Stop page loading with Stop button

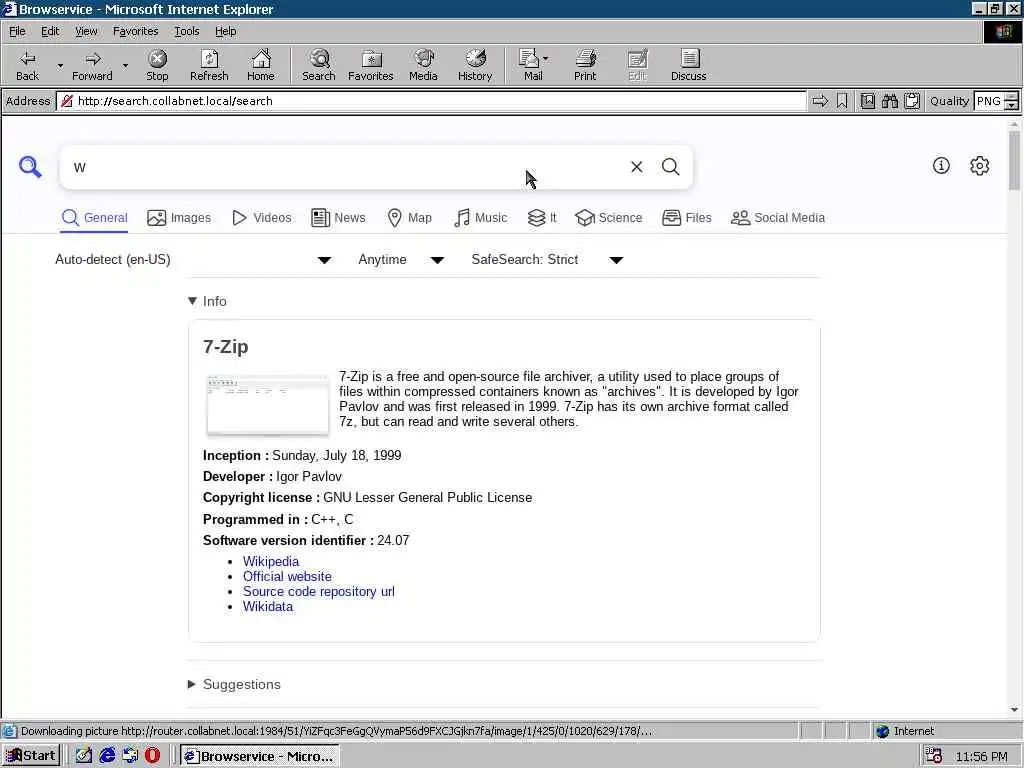[157, 65]
